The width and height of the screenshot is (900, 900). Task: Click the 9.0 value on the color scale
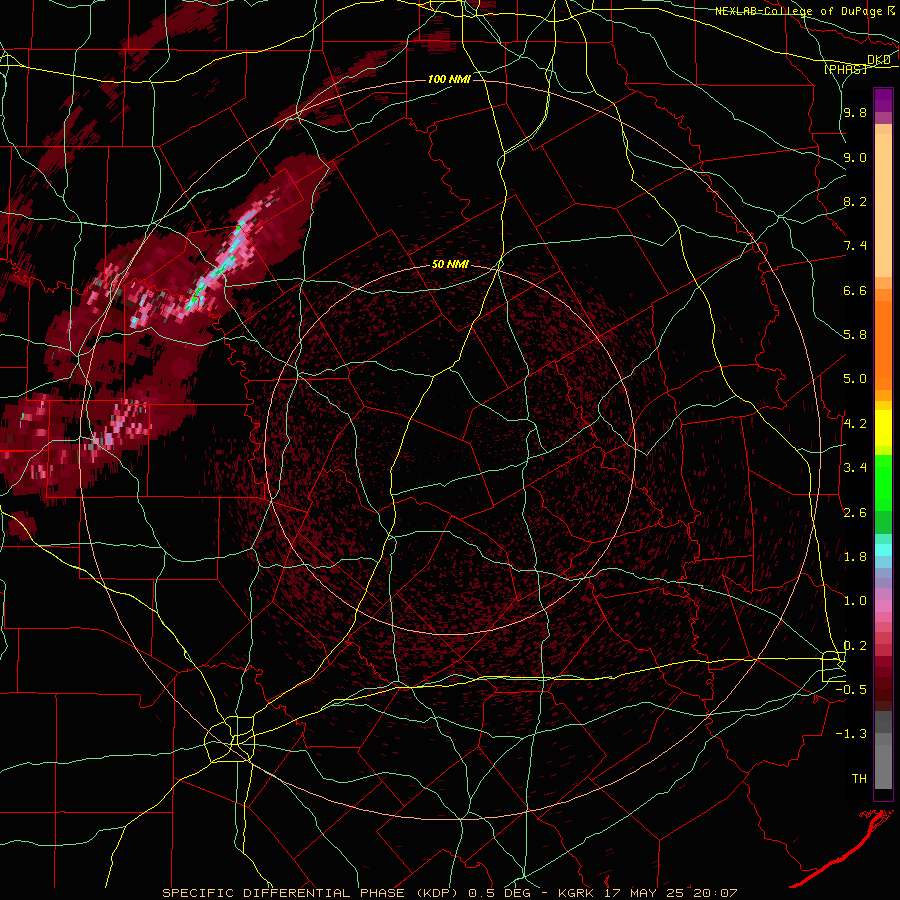point(855,157)
